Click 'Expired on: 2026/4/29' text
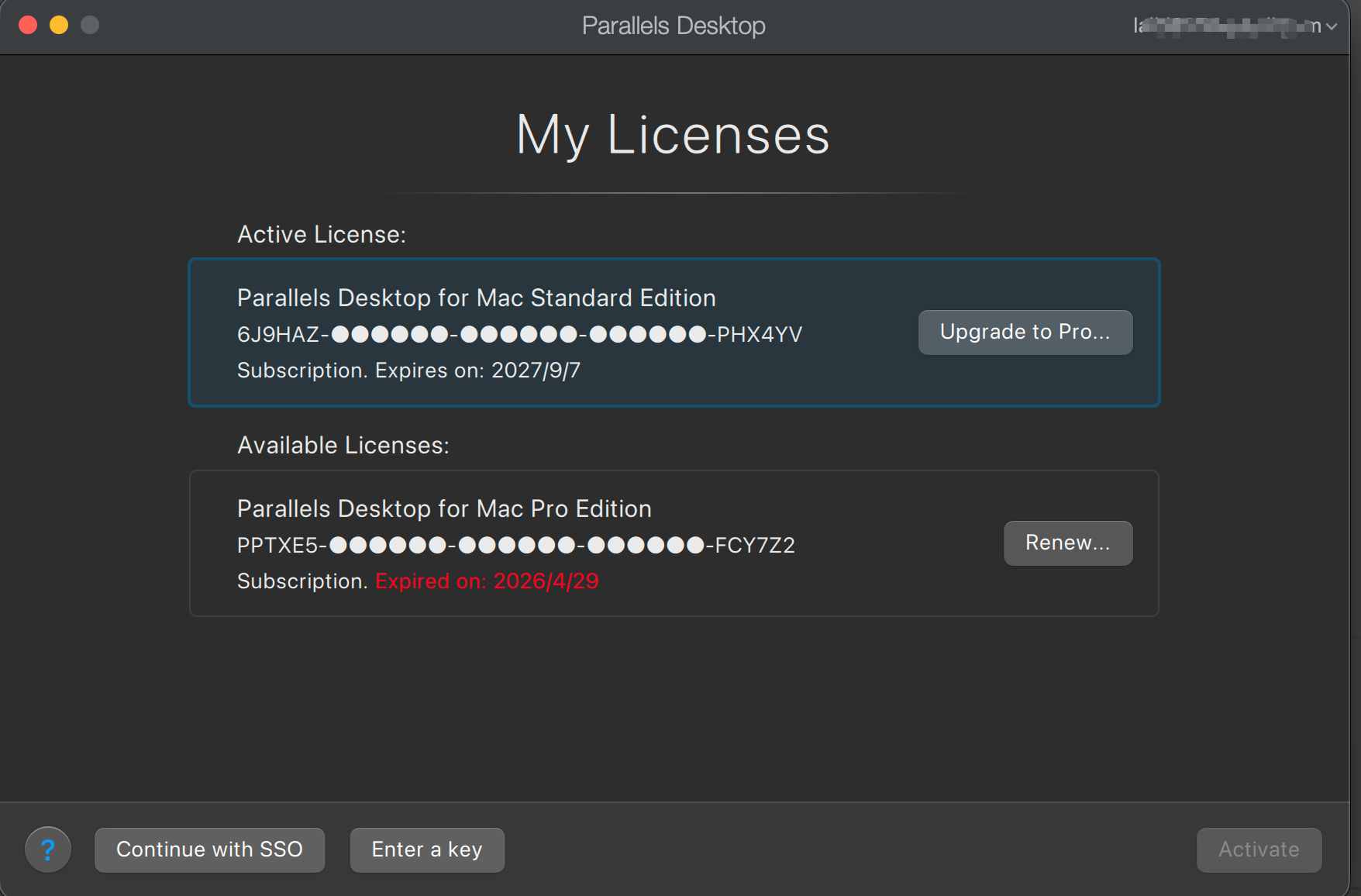The image size is (1361, 896). point(487,581)
